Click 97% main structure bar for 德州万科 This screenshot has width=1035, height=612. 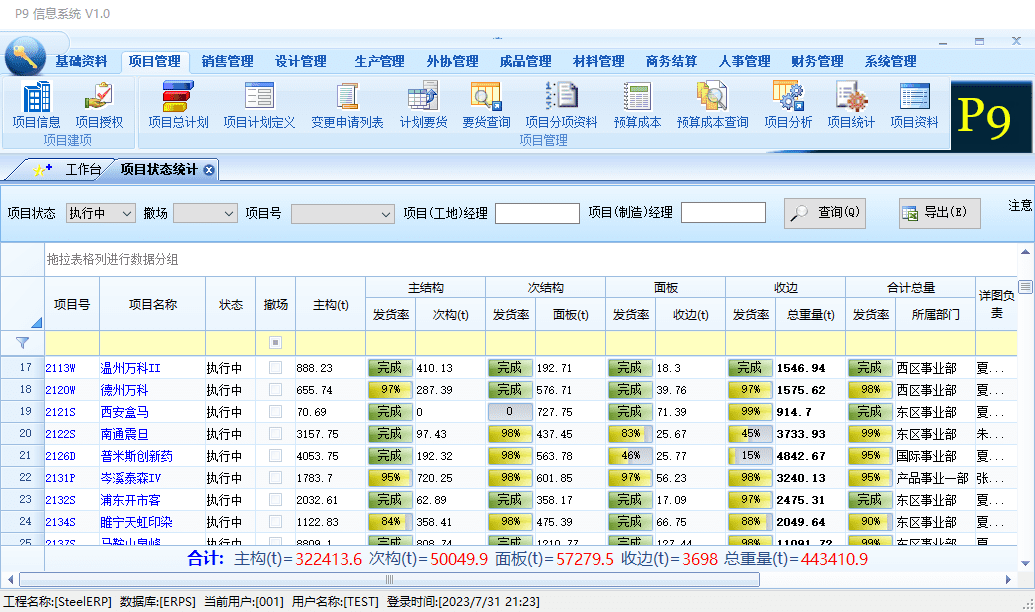pyautogui.click(x=390, y=390)
